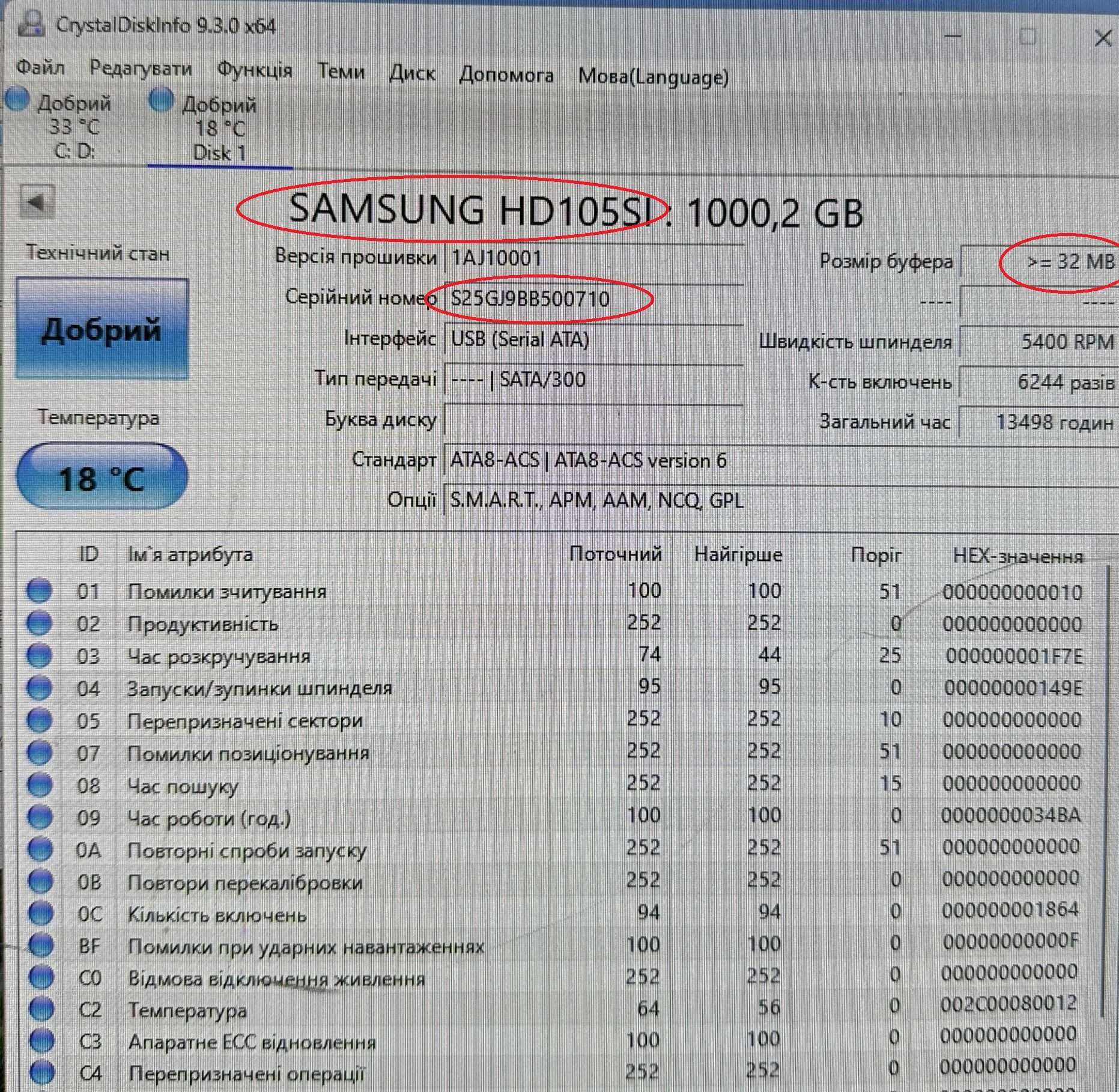Click the interface field USB (Serial ATA)
The width and height of the screenshot is (1119, 1092).
pos(593,339)
